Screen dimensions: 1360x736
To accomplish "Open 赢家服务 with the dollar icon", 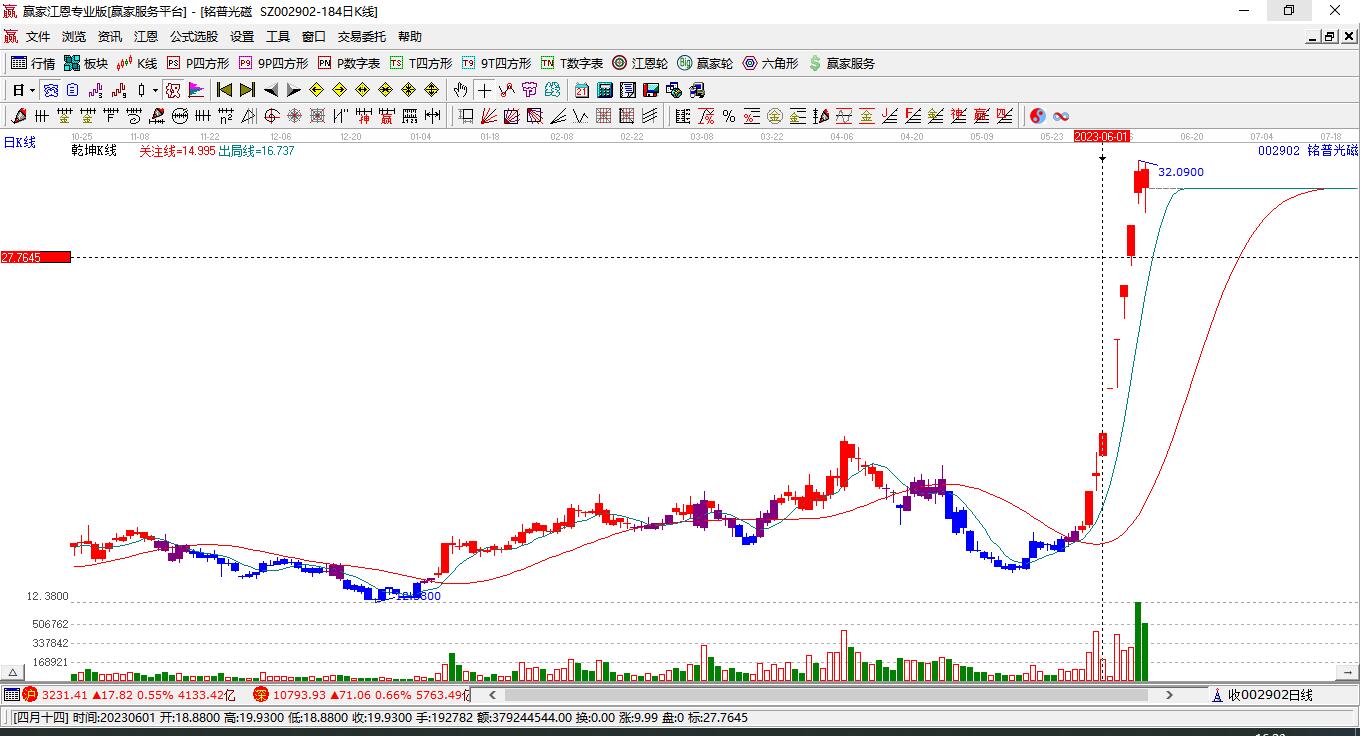I will coord(841,63).
